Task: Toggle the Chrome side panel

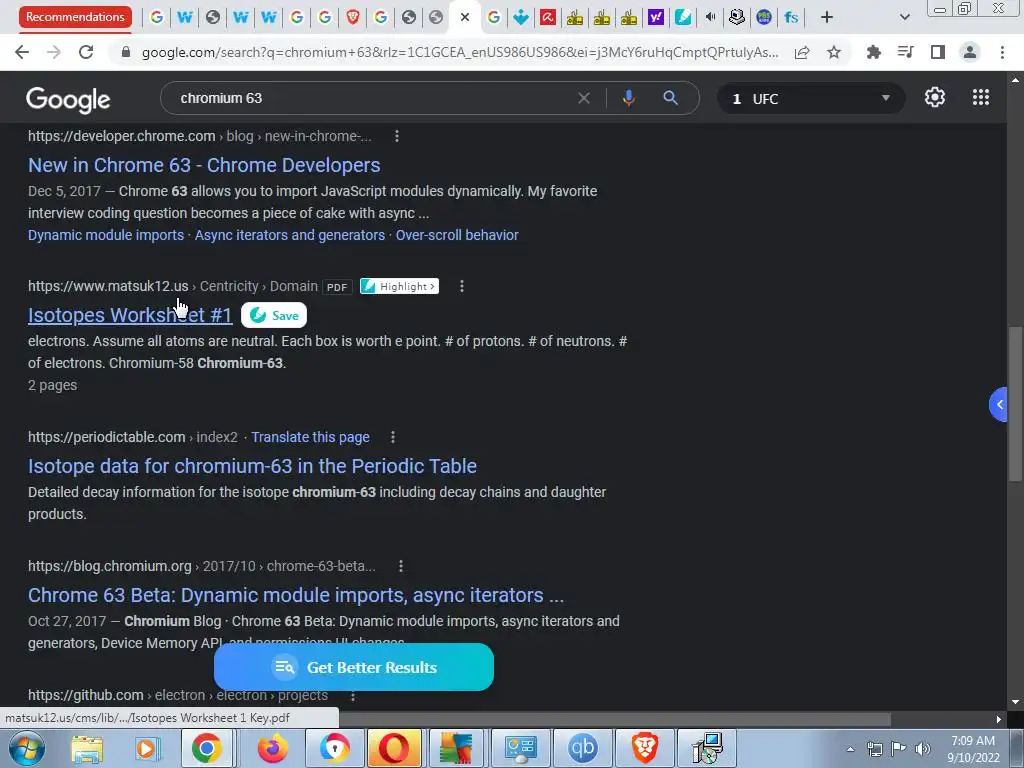Action: pyautogui.click(x=938, y=52)
